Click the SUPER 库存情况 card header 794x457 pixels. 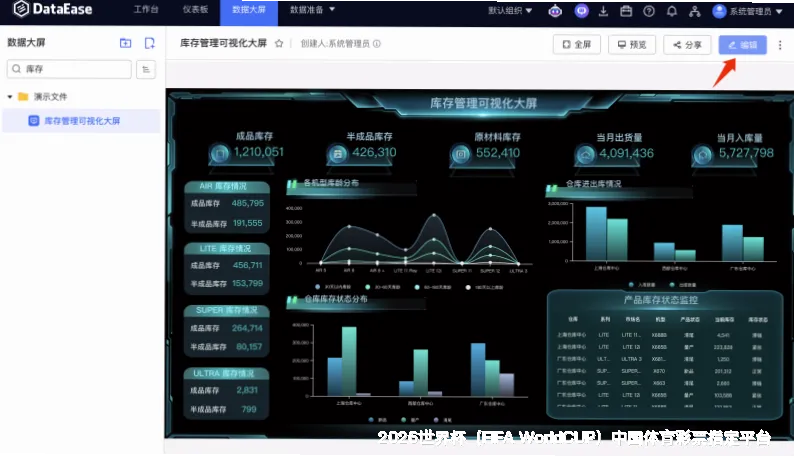(226, 310)
